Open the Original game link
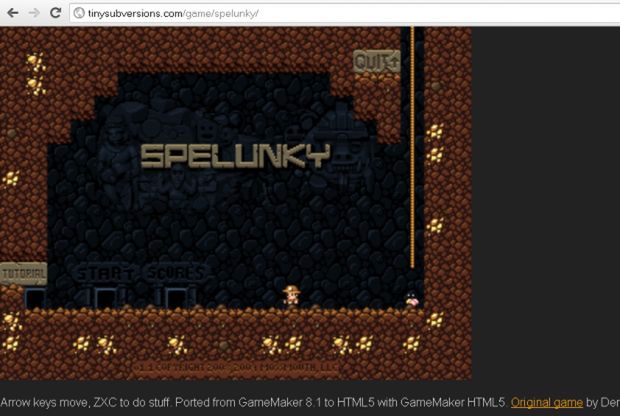The image size is (620, 416). (546, 403)
